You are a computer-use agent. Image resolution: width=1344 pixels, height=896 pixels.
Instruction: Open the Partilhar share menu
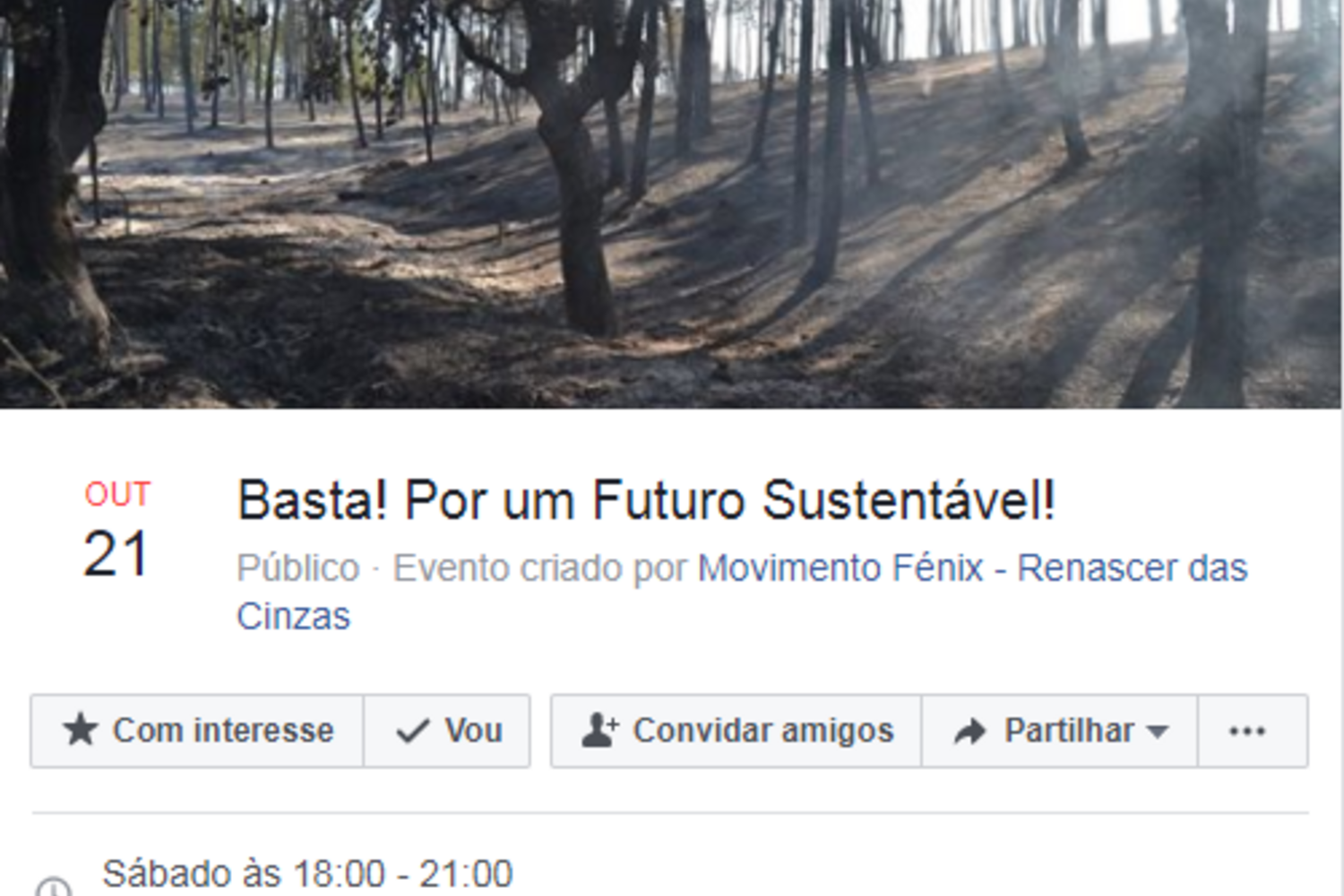click(x=1059, y=731)
